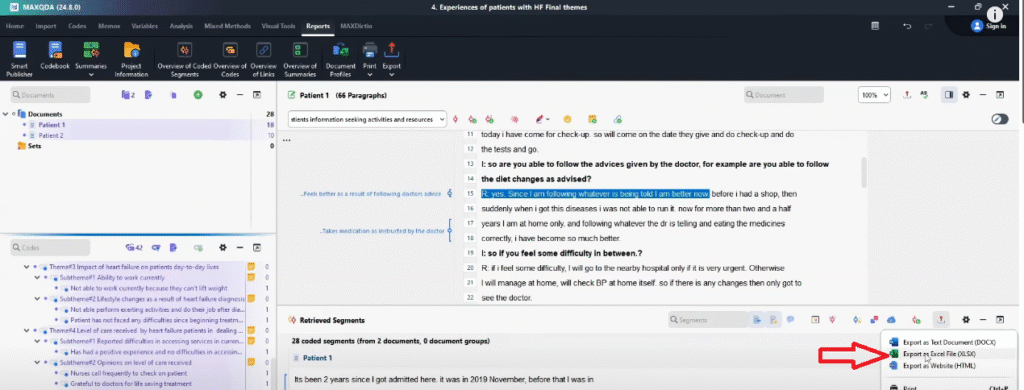
Task: Open Retrieved Segments settings gear
Action: coord(966,319)
